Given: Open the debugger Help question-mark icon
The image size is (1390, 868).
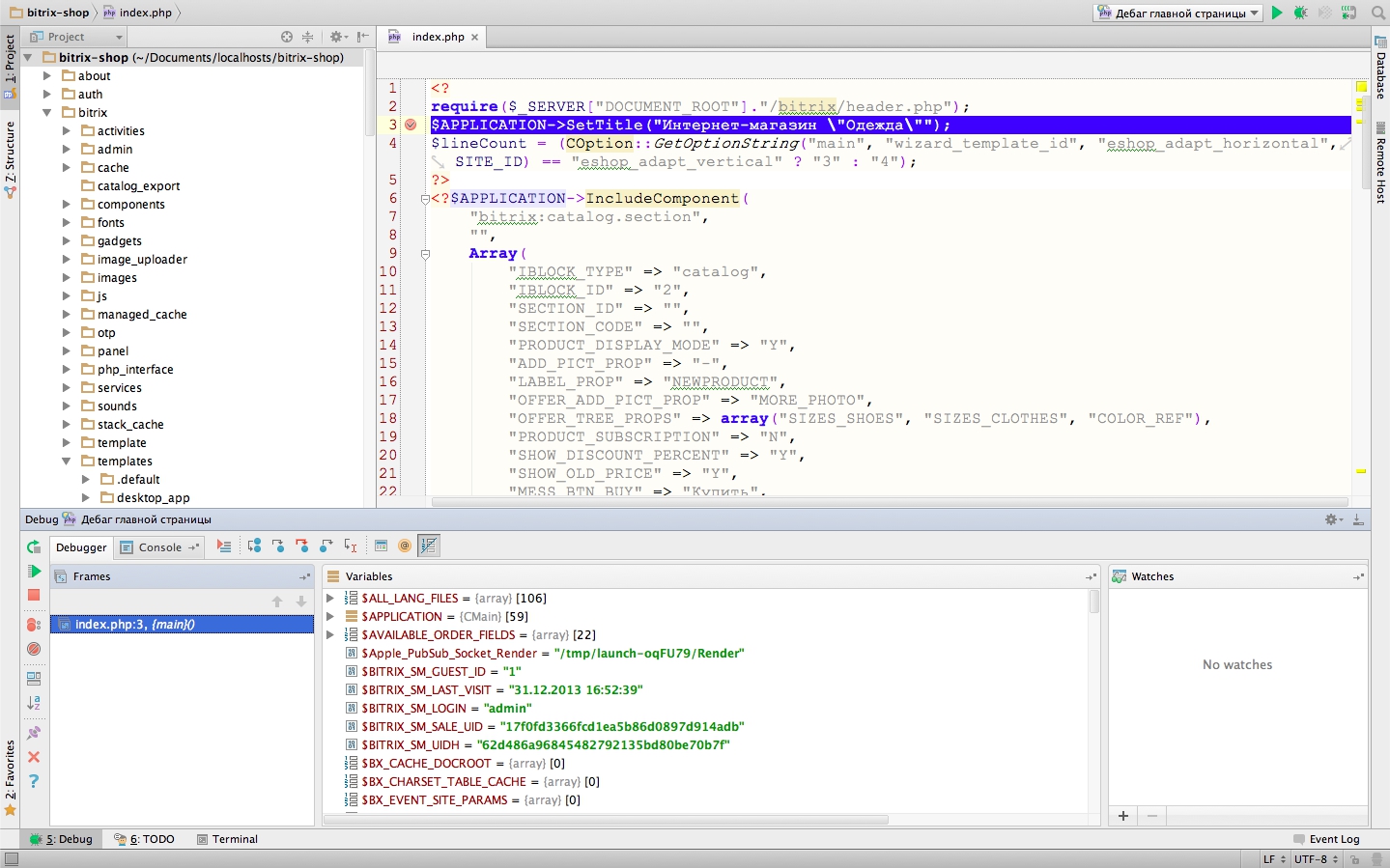Looking at the screenshot, I should (34, 781).
